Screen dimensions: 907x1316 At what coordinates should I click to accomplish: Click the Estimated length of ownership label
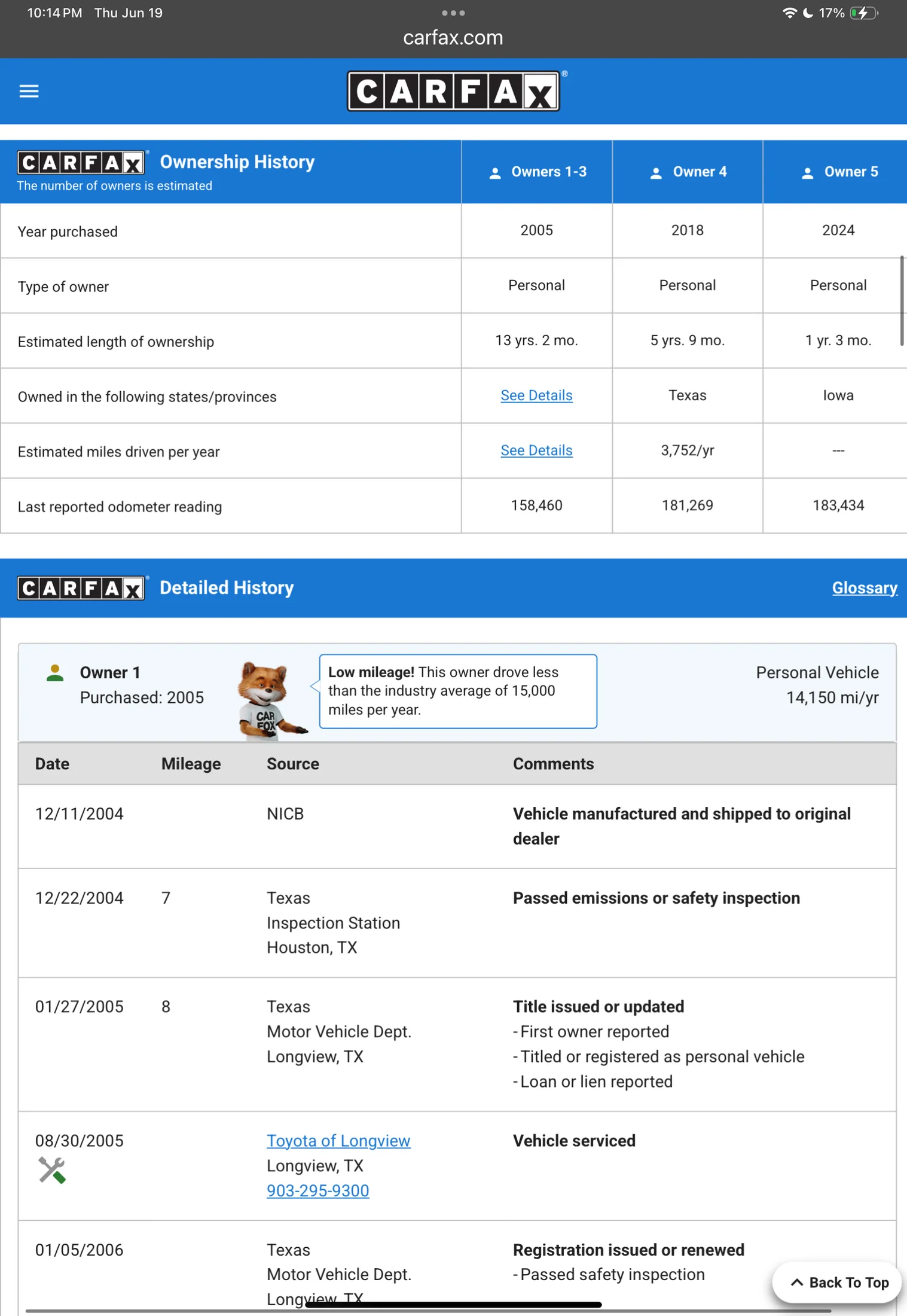click(x=116, y=342)
